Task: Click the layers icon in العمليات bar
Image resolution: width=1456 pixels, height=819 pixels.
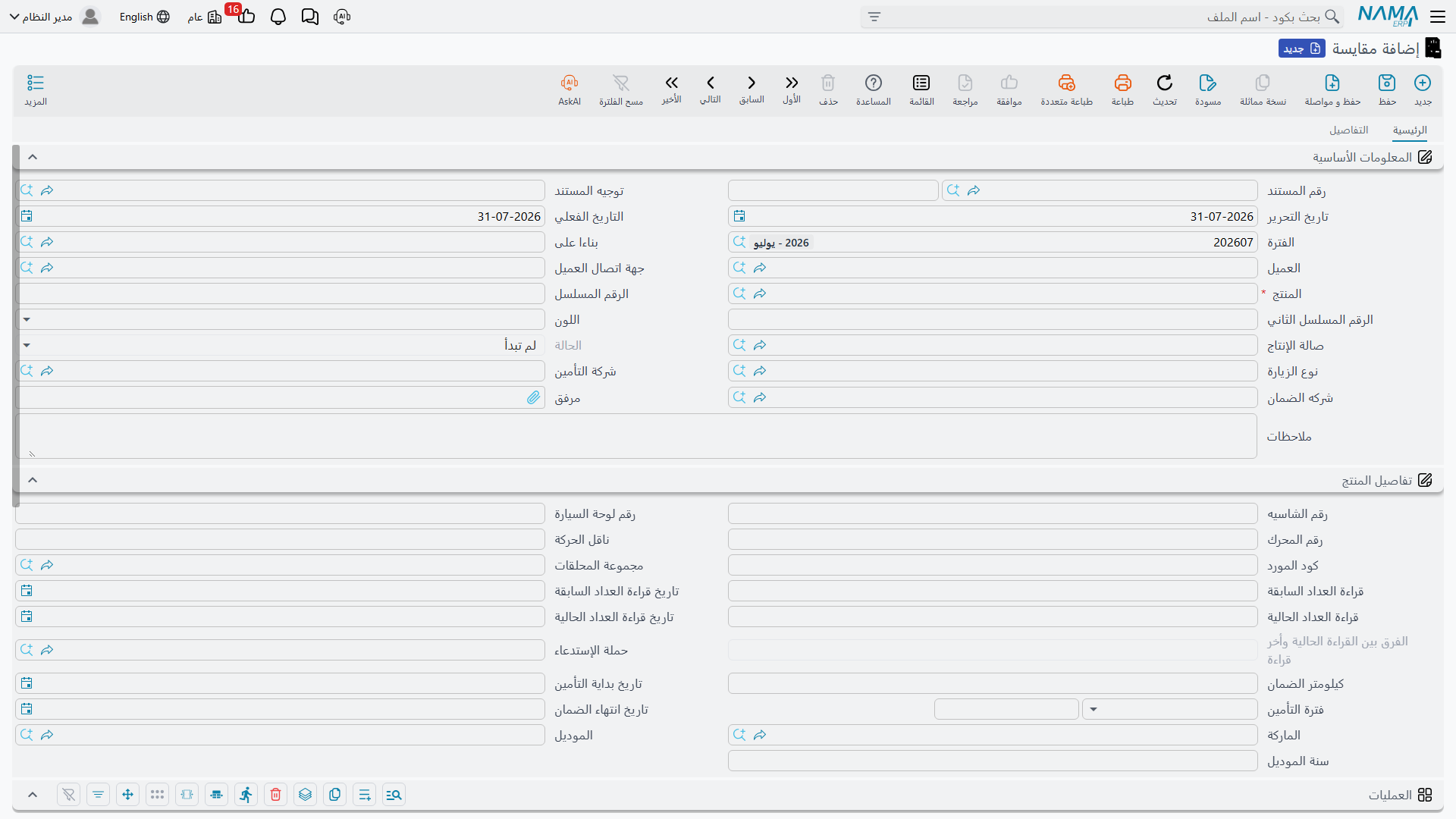Action: 306,795
